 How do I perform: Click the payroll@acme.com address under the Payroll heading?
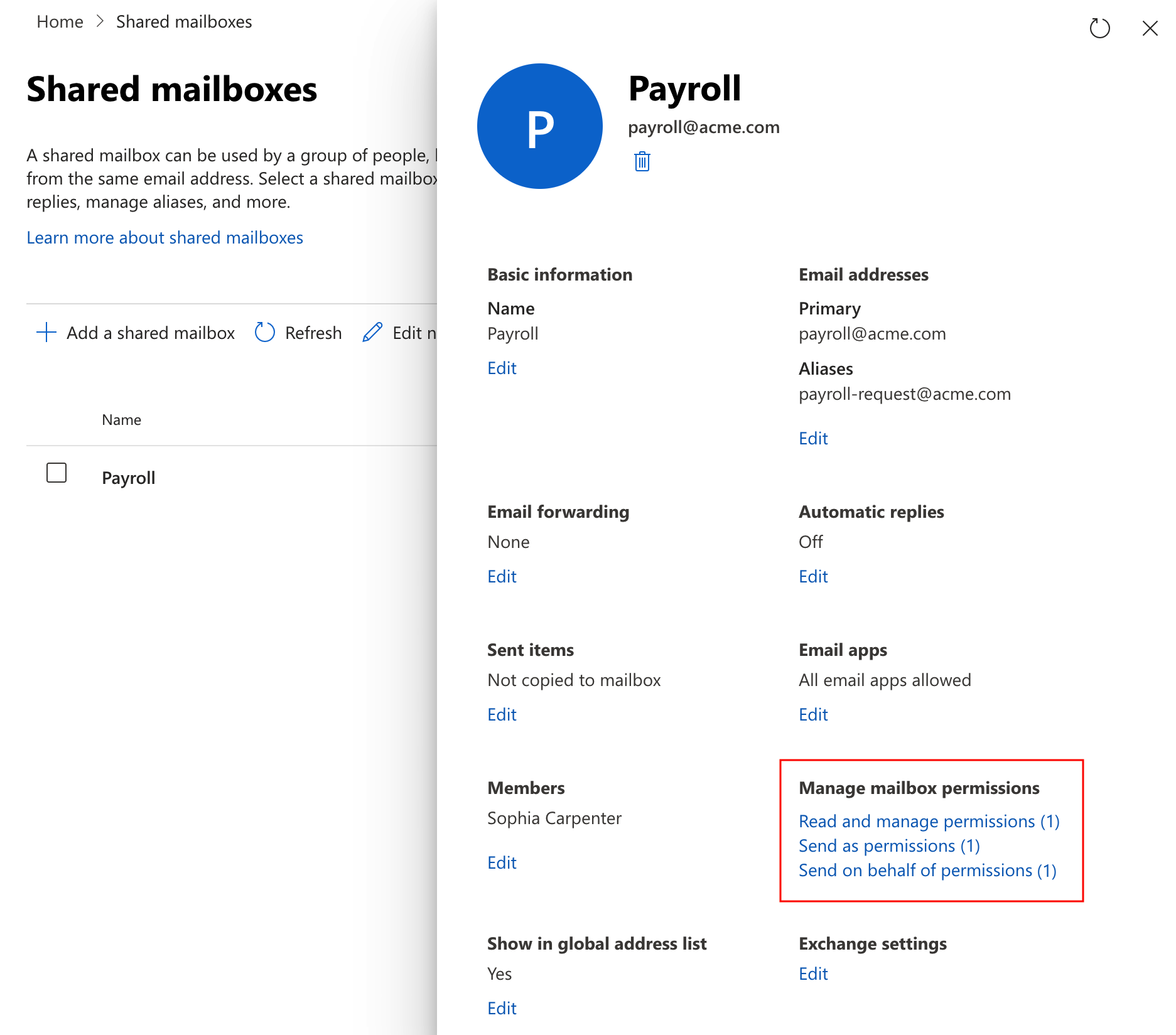coord(704,127)
